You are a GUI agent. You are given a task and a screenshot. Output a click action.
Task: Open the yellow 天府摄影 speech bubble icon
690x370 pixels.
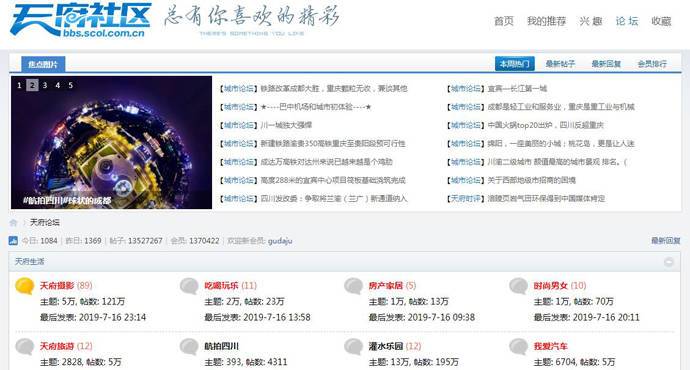tap(25, 286)
